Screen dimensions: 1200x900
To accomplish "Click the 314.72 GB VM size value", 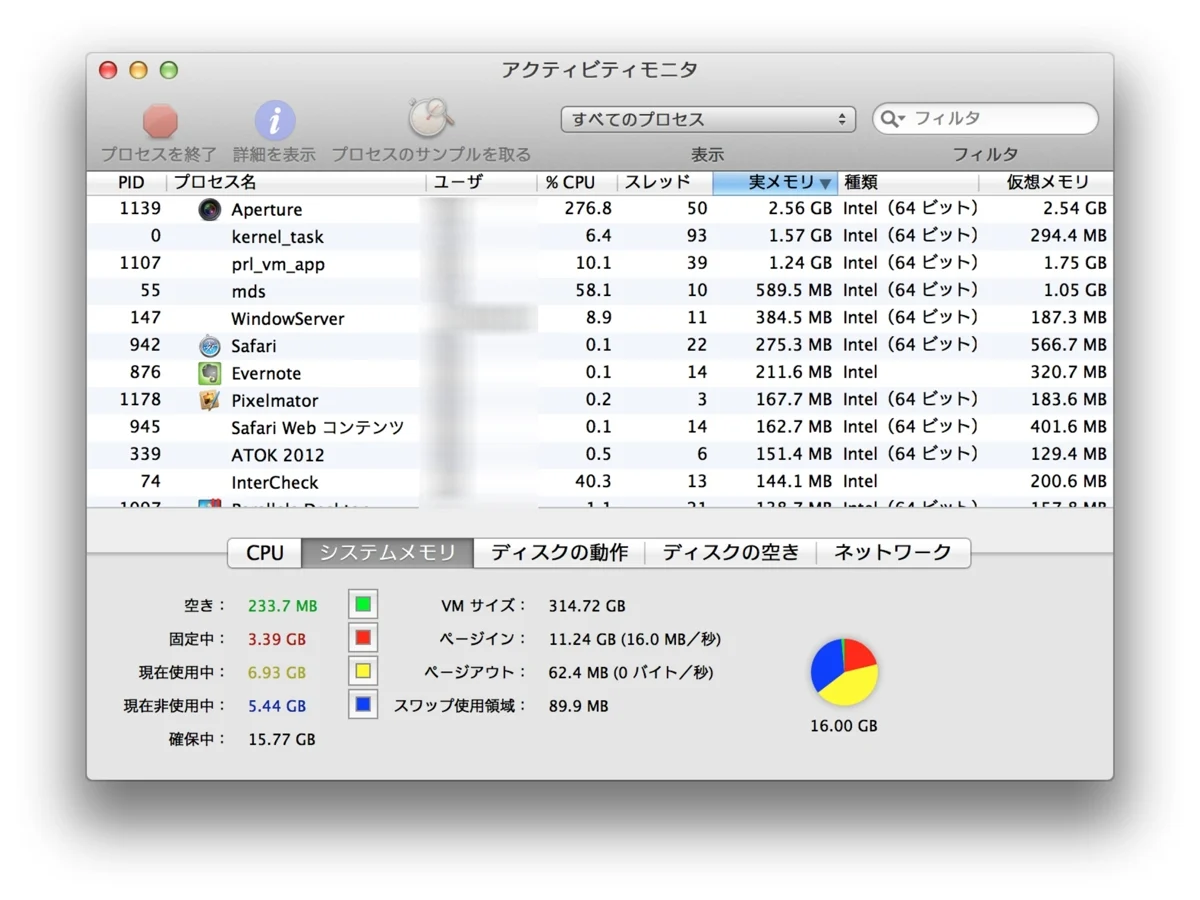I will [587, 606].
